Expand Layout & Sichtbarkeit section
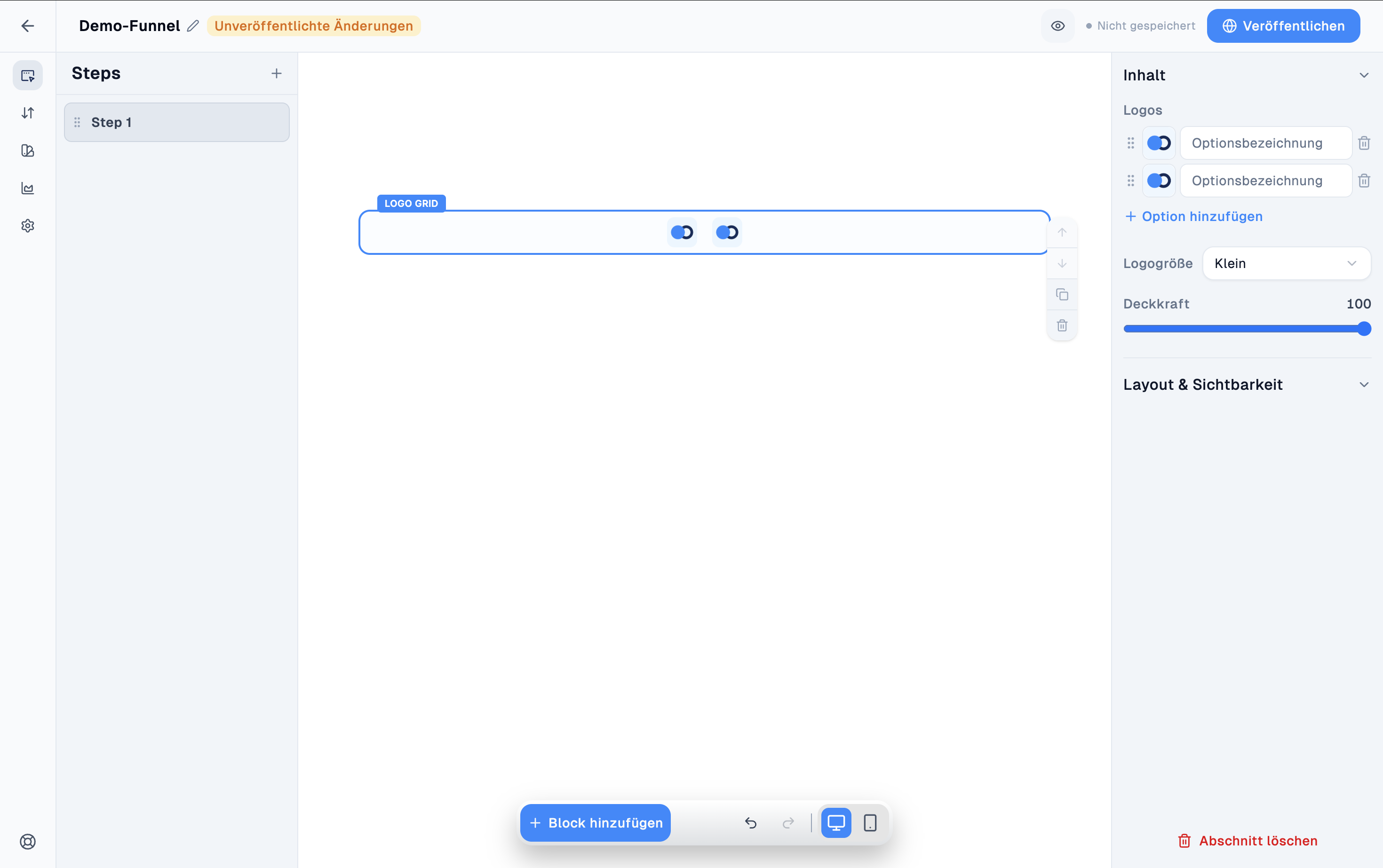1383x868 pixels. pos(1247,385)
